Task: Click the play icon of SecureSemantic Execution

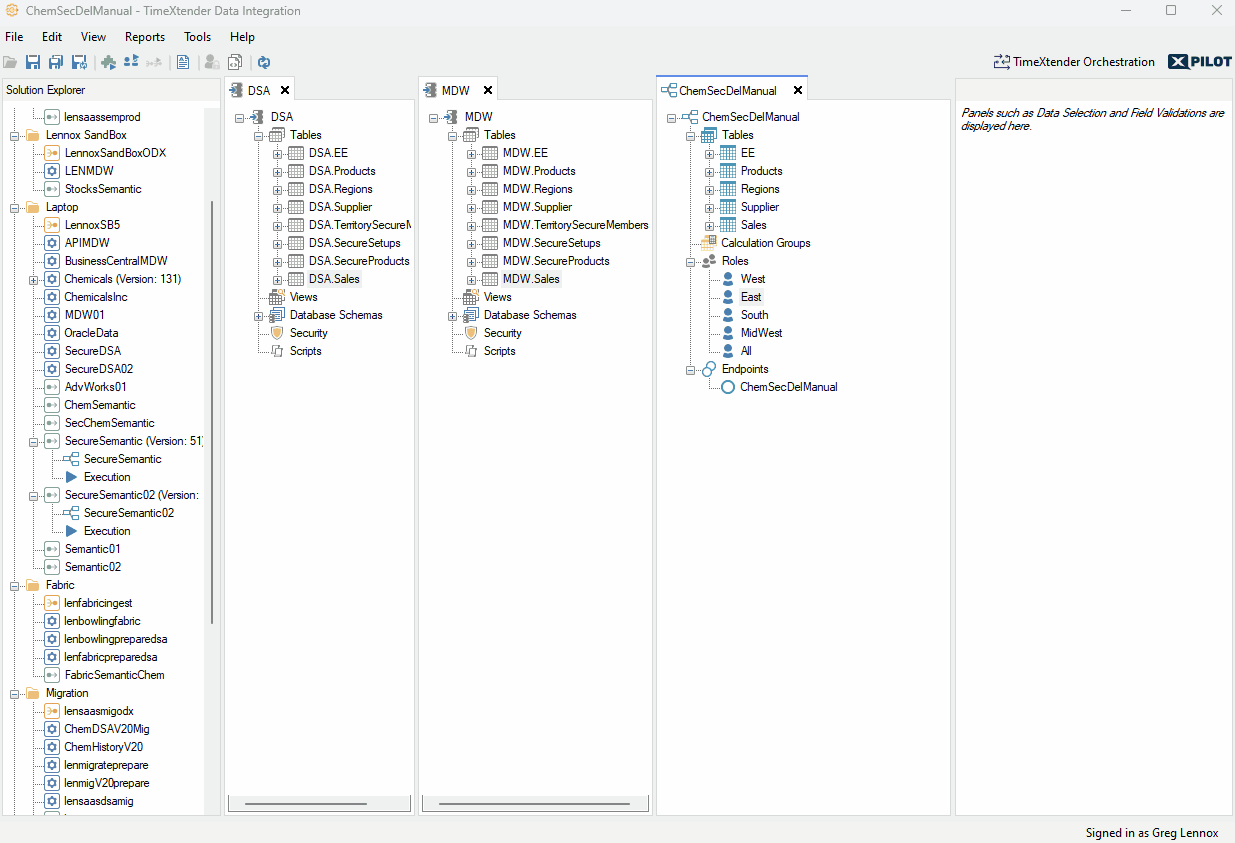Action: click(71, 477)
